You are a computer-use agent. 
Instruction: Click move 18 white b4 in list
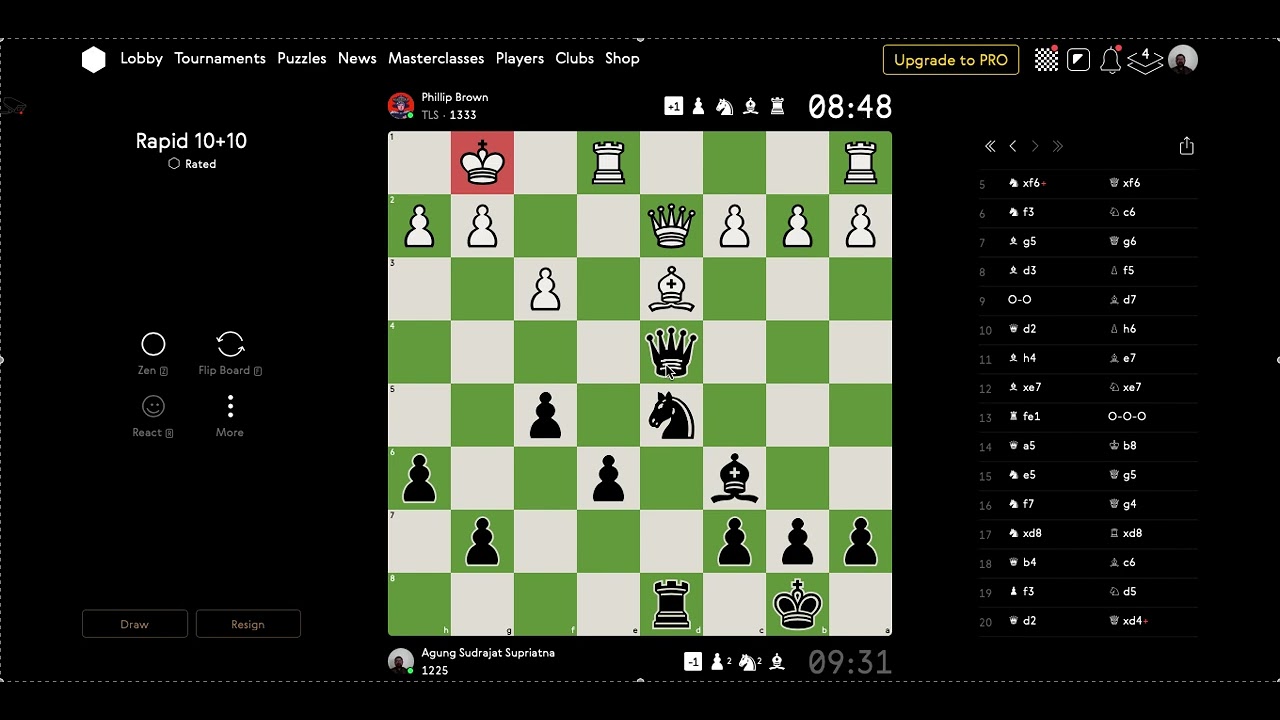click(x=1022, y=563)
